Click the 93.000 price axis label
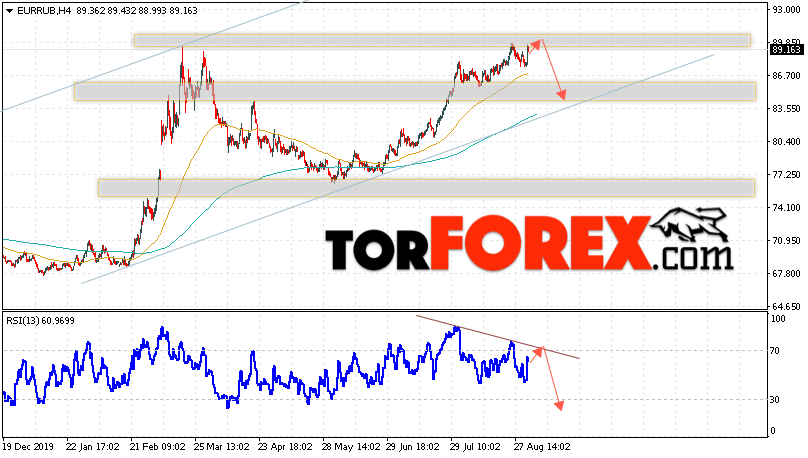 click(x=786, y=10)
